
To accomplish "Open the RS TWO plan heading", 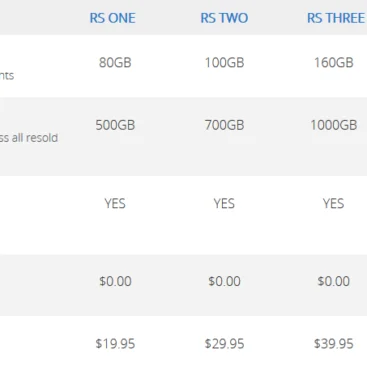I will coord(224,18).
